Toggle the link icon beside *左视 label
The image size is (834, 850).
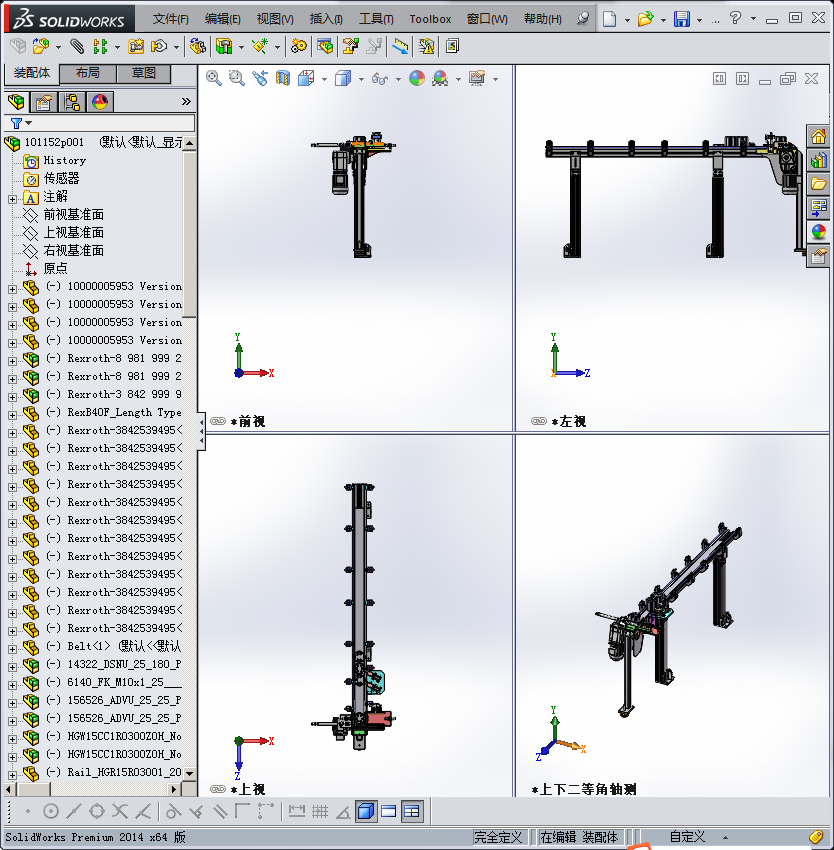pyautogui.click(x=539, y=421)
